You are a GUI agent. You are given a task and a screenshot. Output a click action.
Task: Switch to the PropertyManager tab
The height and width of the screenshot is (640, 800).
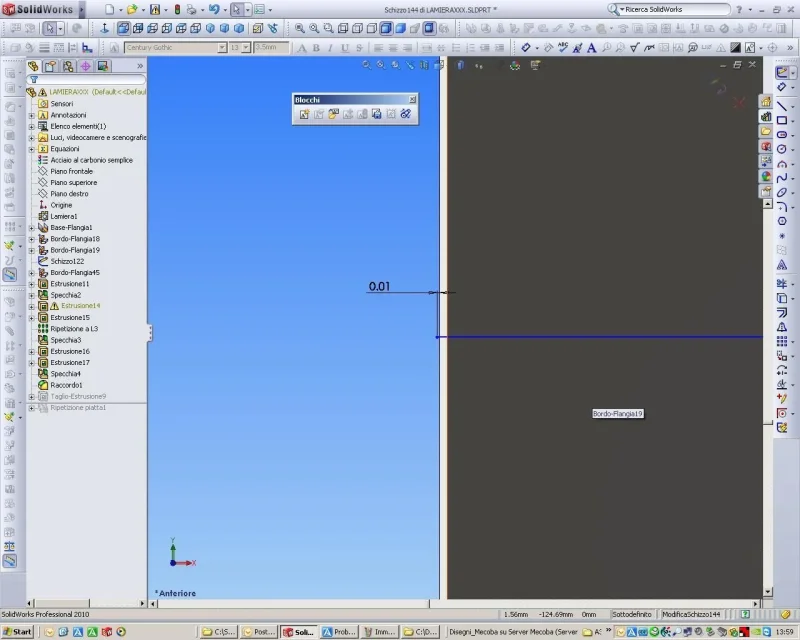[x=50, y=66]
